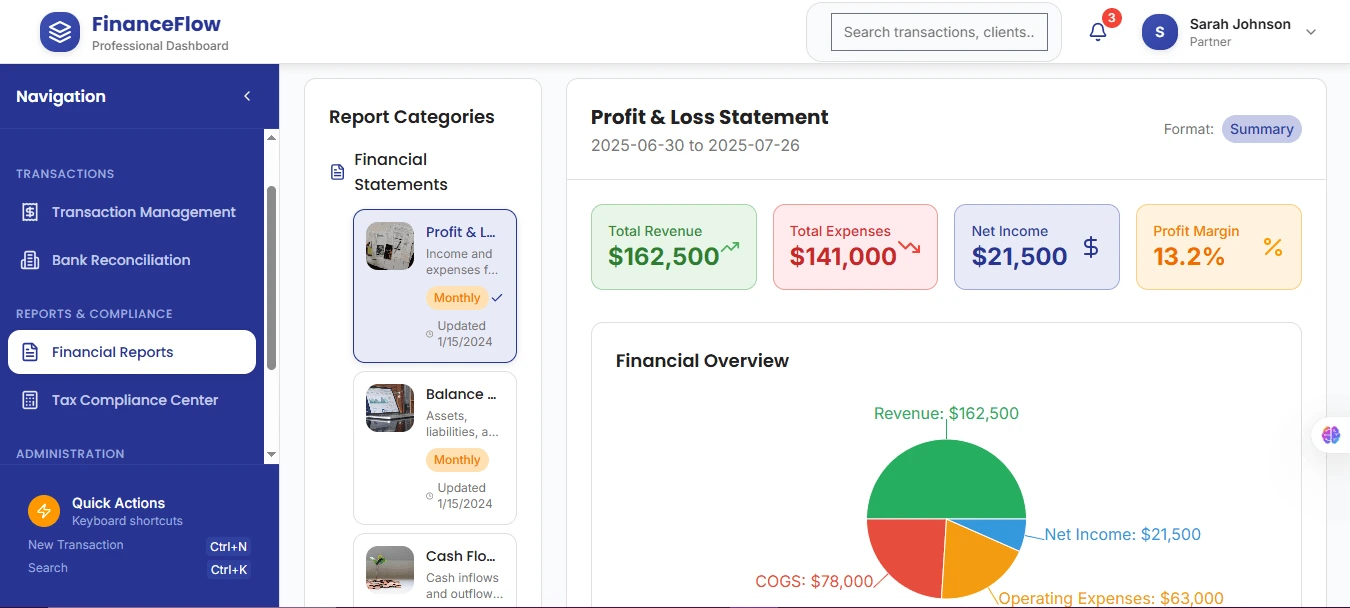This screenshot has height=608, width=1350.
Task: Expand the account dropdown beside Sarah Johnson
Action: [1310, 31]
